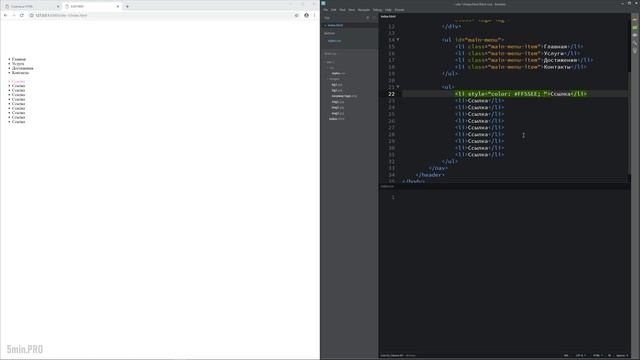
Task: Close the first browser tab
Action: [58, 7]
